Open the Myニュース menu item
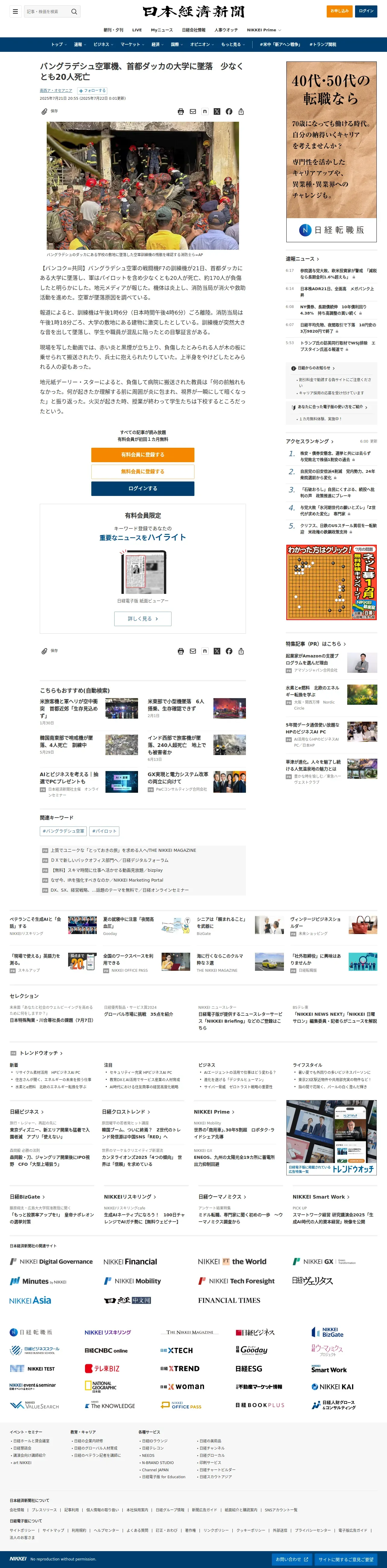Screen dimensions: 387x1568 coord(162,30)
